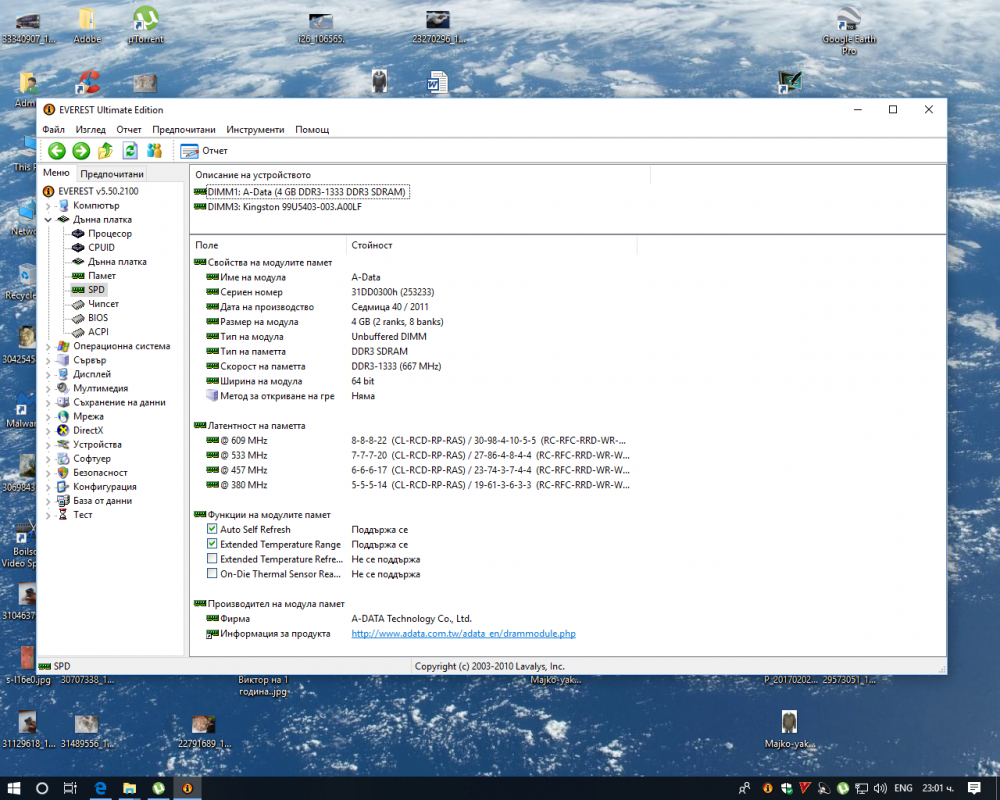Screen dimensions: 1000x800
Task: Click the users icon in toolbar
Action: tap(154, 151)
